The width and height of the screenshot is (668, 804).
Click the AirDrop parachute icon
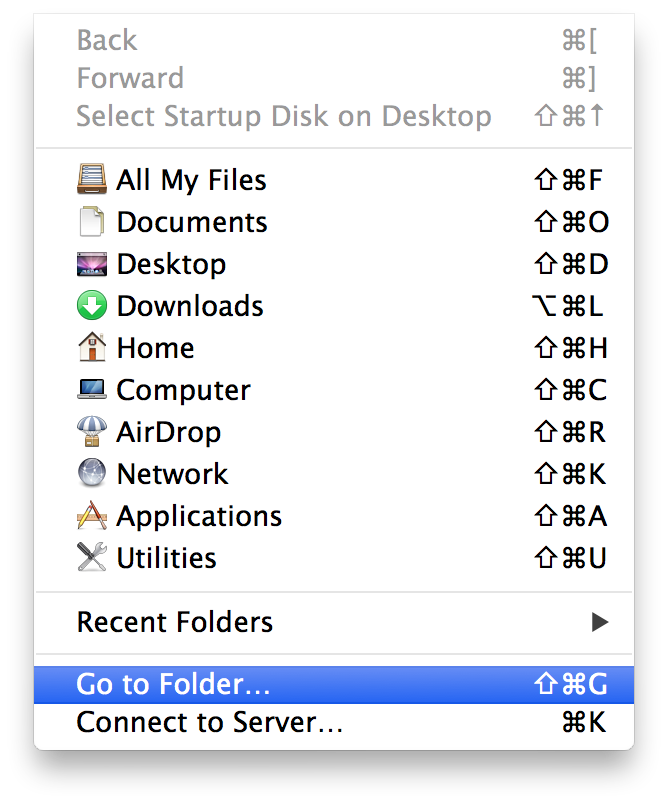pos(91,432)
